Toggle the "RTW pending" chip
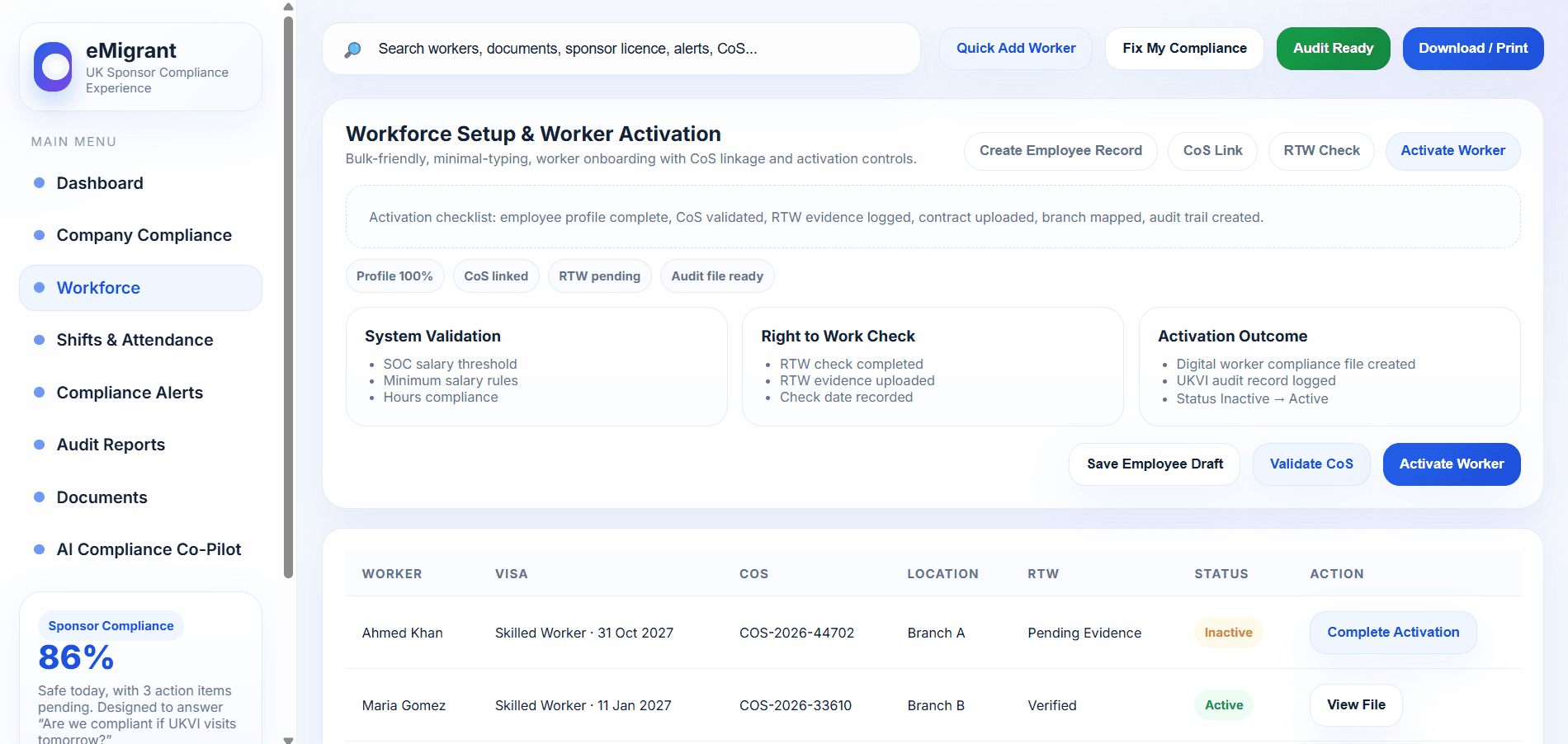 pos(599,275)
